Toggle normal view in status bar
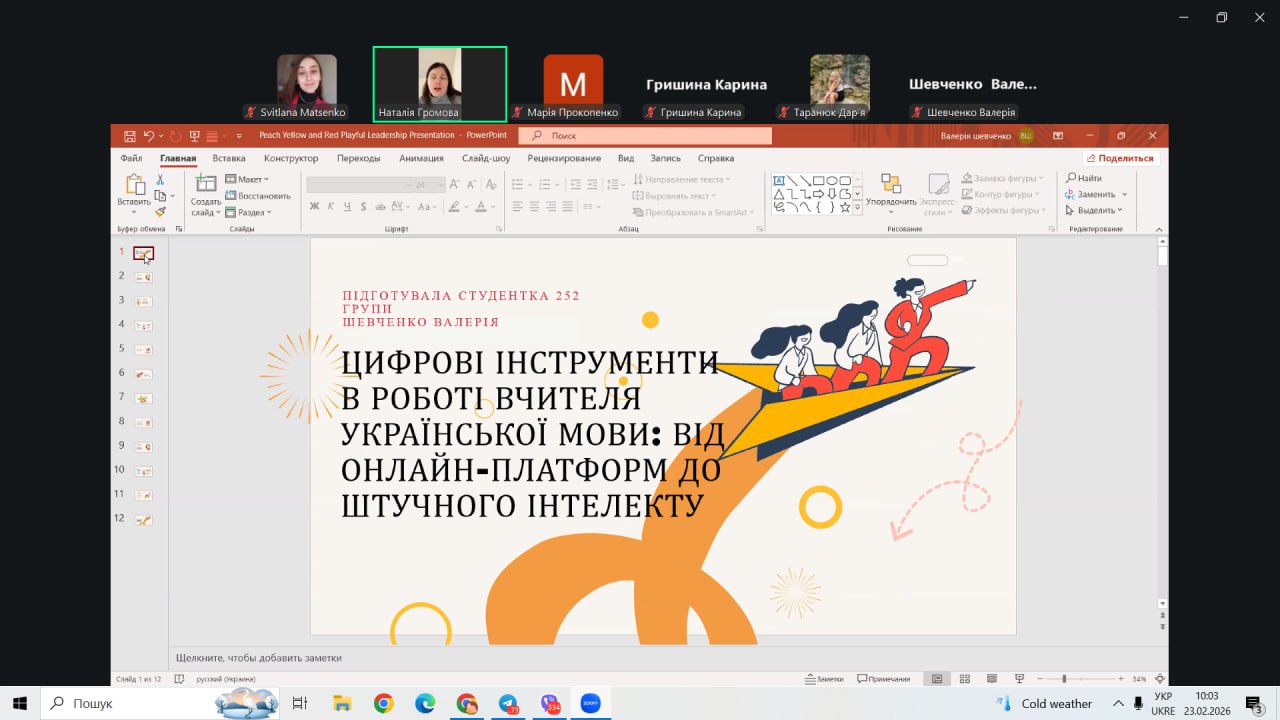The width and height of the screenshot is (1280, 720). 937,679
